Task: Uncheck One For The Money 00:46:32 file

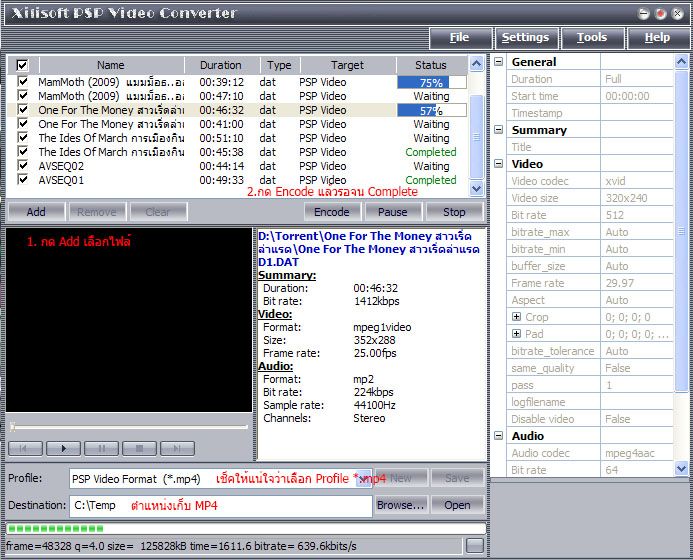Action: coord(23,110)
